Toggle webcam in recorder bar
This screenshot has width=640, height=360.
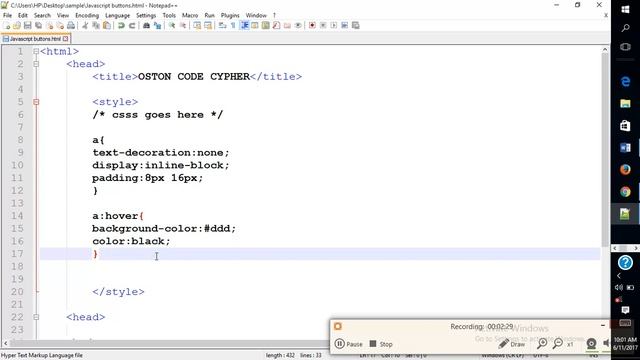(591, 344)
